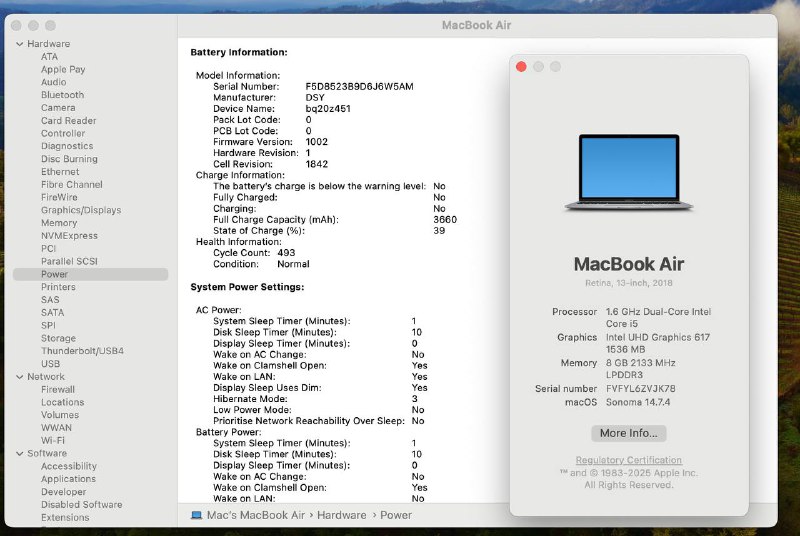
Task: Select Locations under Network
Action: coord(62,402)
